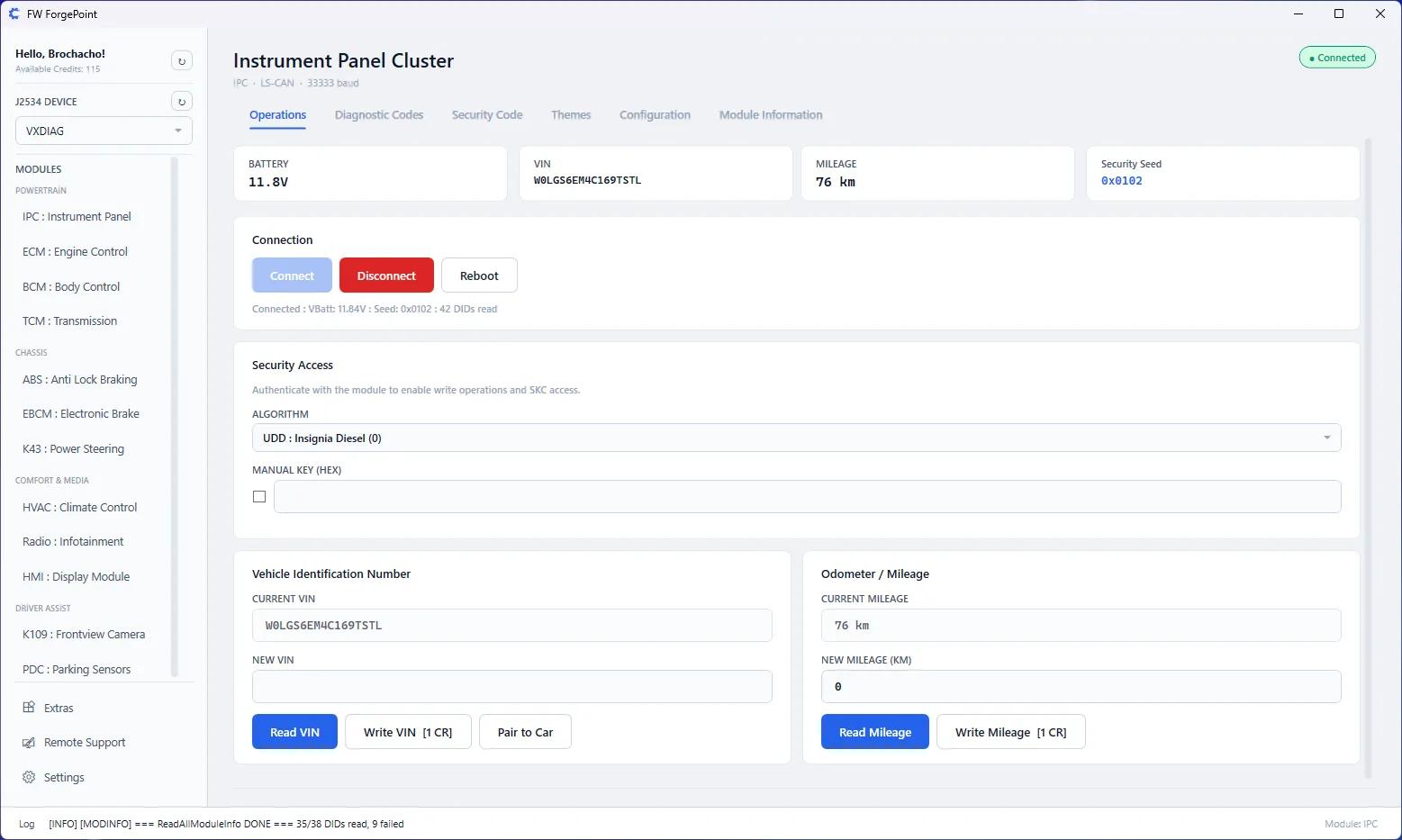Image resolution: width=1402 pixels, height=840 pixels.
Task: Click the Extras grid icon
Action: [29, 708]
